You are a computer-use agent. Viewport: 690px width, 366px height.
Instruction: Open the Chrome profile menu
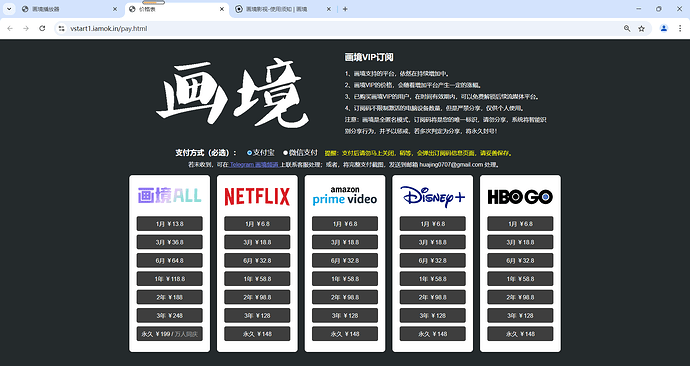(664, 29)
